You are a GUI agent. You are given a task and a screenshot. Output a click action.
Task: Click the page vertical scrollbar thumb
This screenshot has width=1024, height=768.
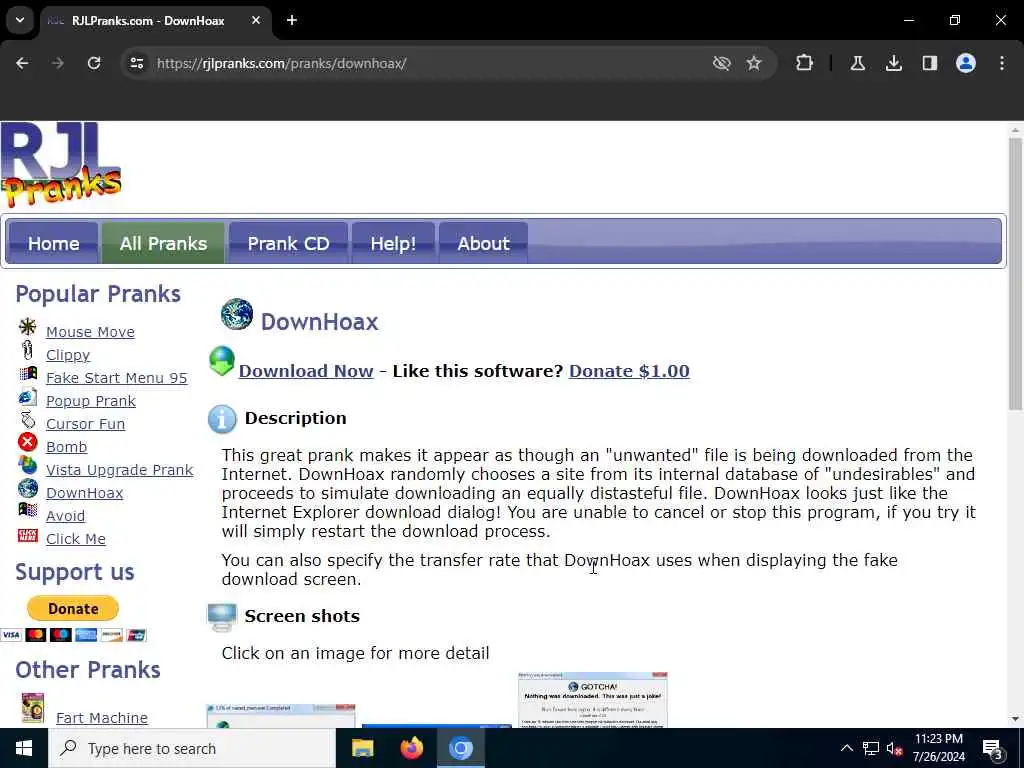click(1015, 274)
